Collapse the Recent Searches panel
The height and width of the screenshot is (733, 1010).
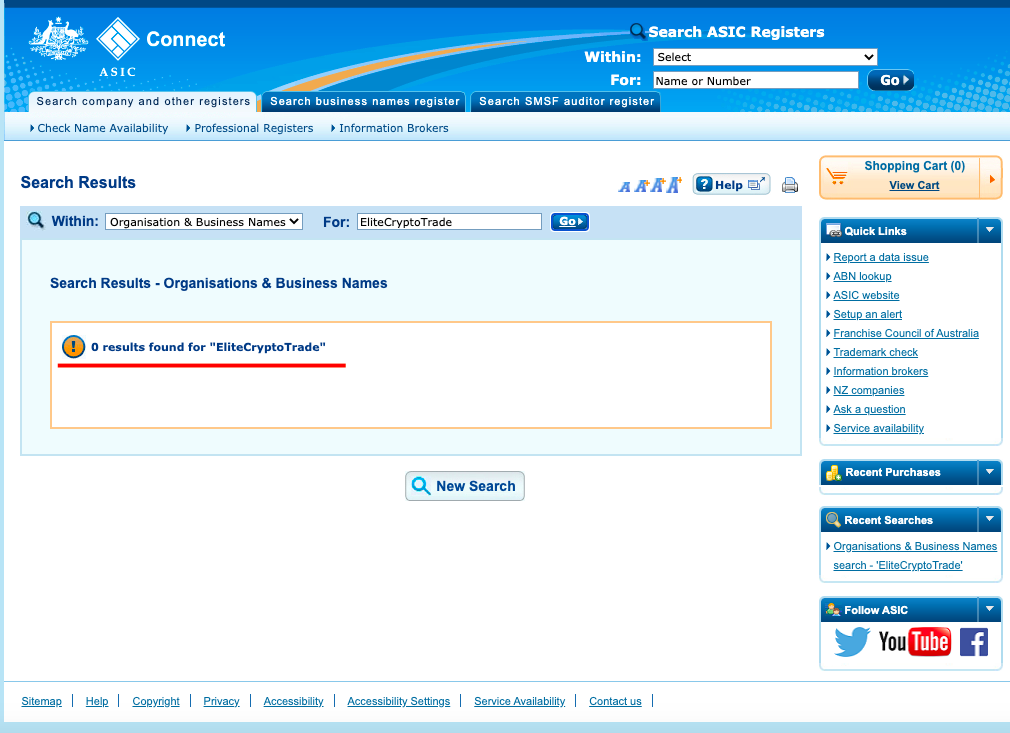click(989, 520)
